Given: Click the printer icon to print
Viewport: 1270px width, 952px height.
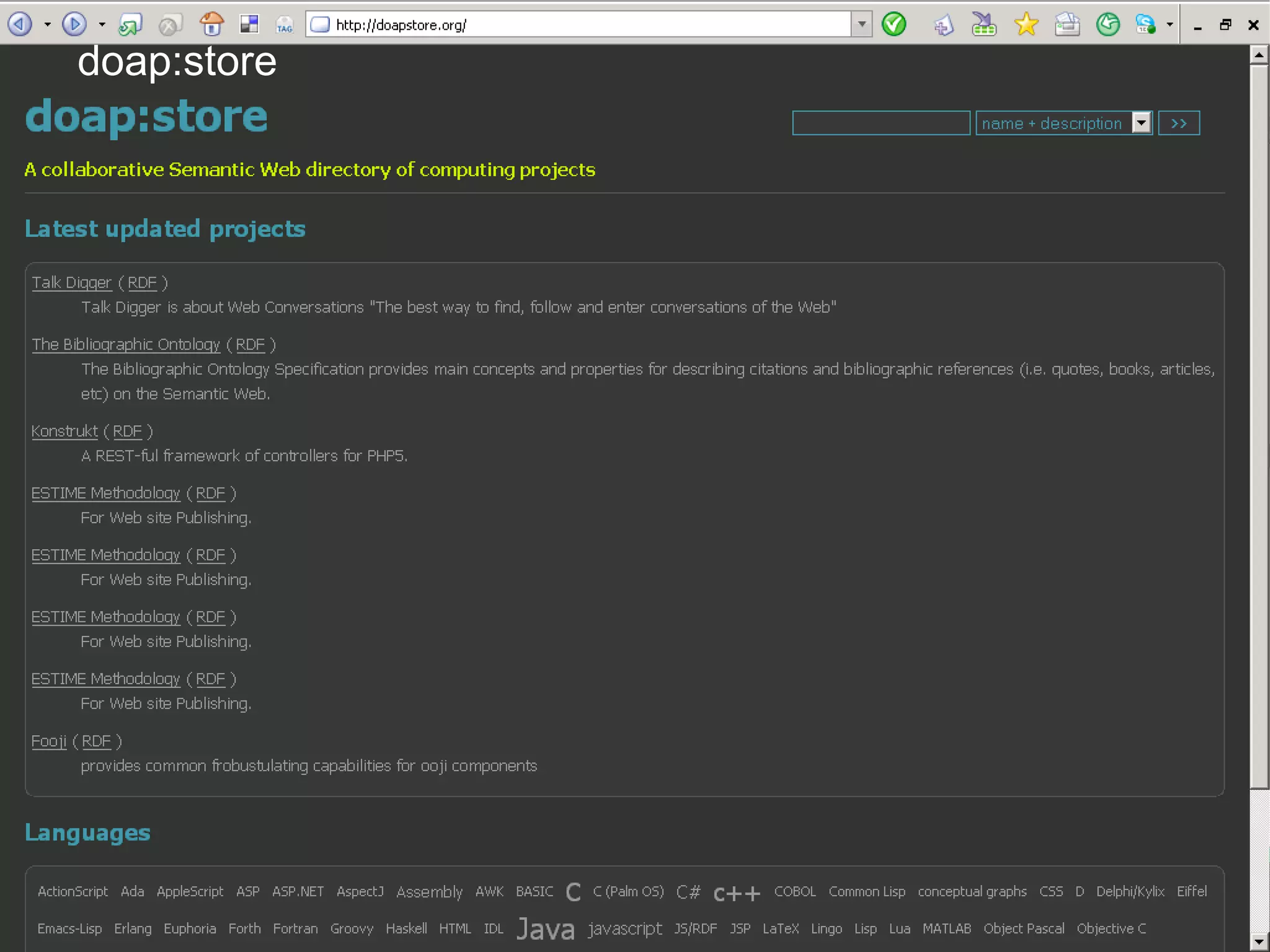Looking at the screenshot, I should [1067, 25].
